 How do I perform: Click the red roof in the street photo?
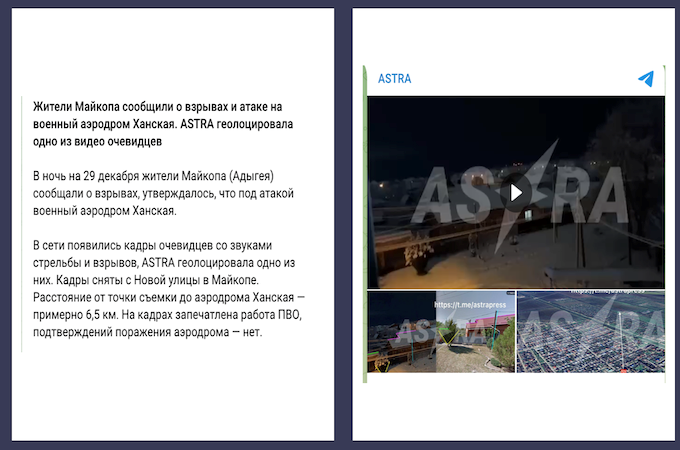coord(488,322)
